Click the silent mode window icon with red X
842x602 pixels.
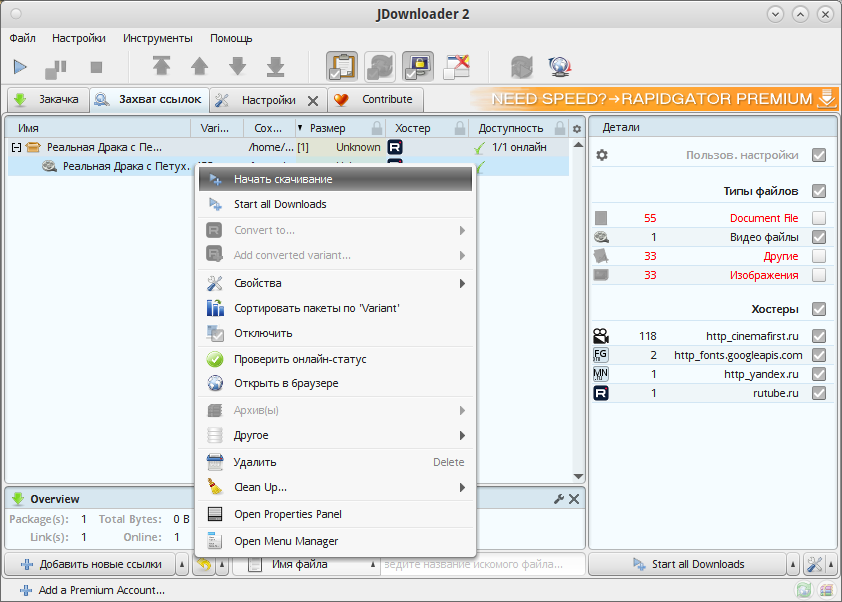pyautogui.click(x=456, y=67)
